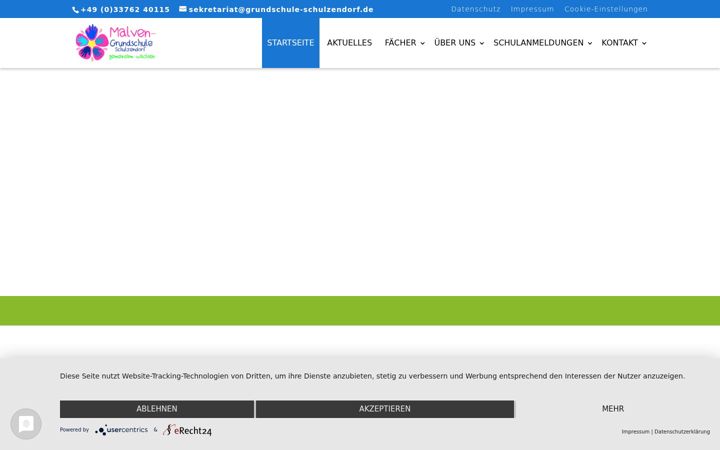Decline cookies with Ablehnen button
The image size is (720, 450).
(157, 409)
